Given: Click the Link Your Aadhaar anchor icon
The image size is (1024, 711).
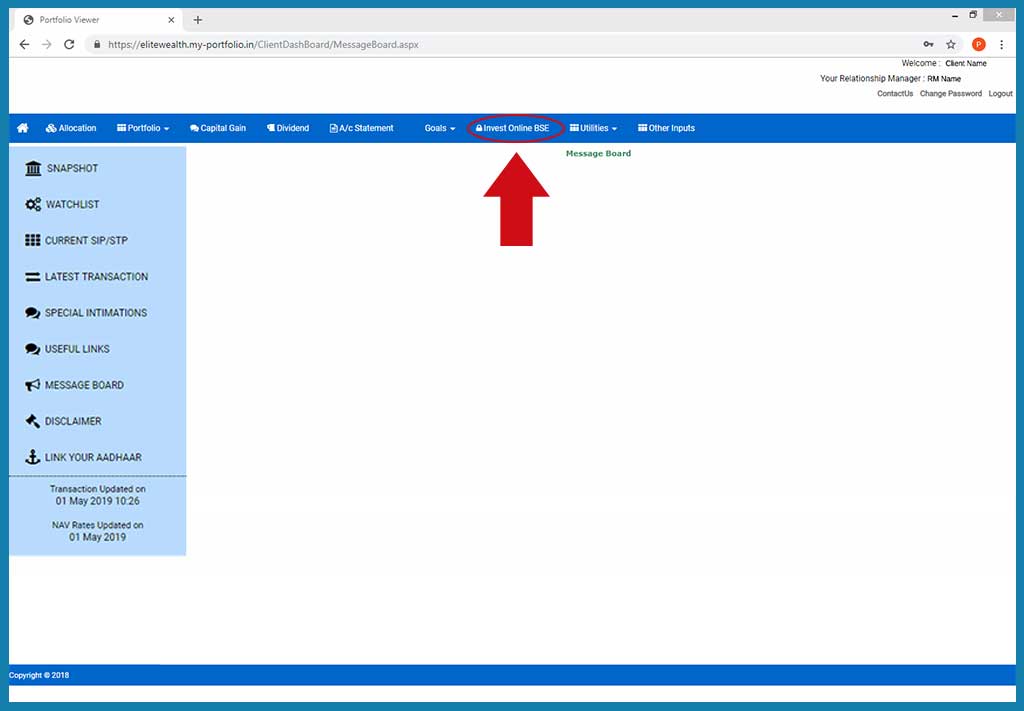Looking at the screenshot, I should [33, 457].
